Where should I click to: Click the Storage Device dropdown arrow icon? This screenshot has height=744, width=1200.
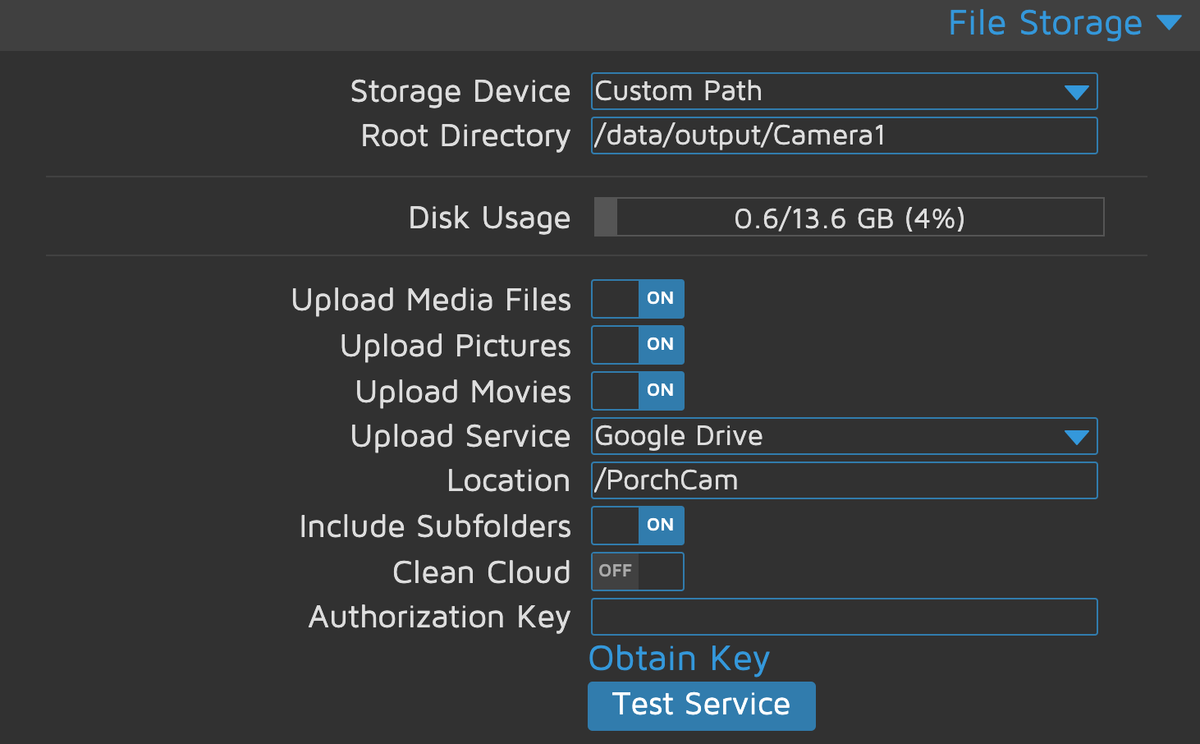tap(1076, 92)
